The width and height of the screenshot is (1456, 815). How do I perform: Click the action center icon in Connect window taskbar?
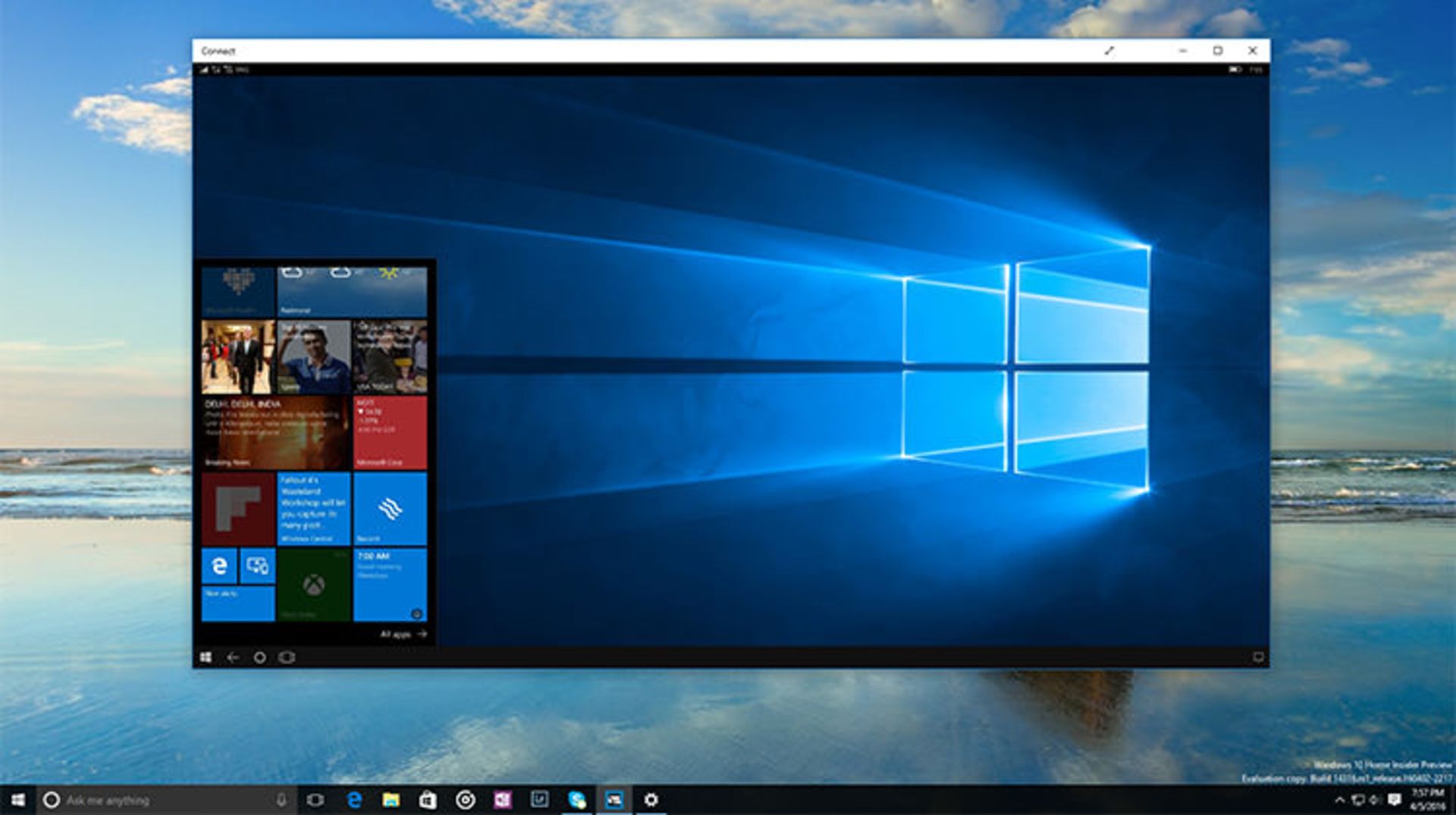1258,657
